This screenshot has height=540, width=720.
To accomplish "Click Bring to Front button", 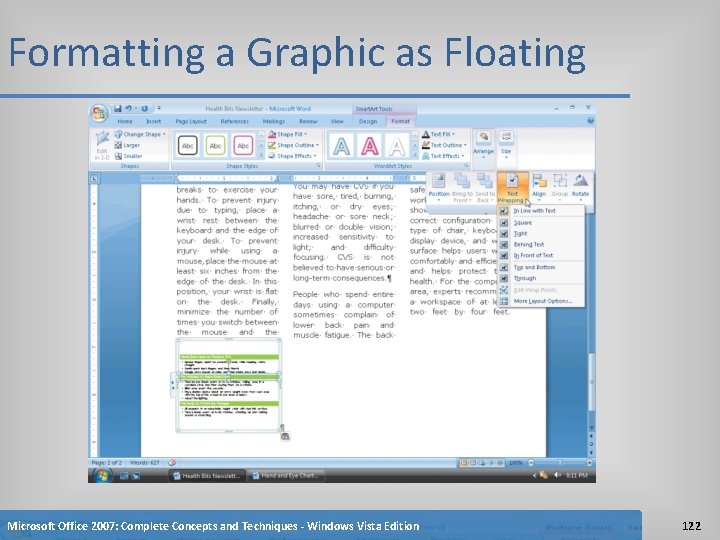I will pyautogui.click(x=461, y=188).
